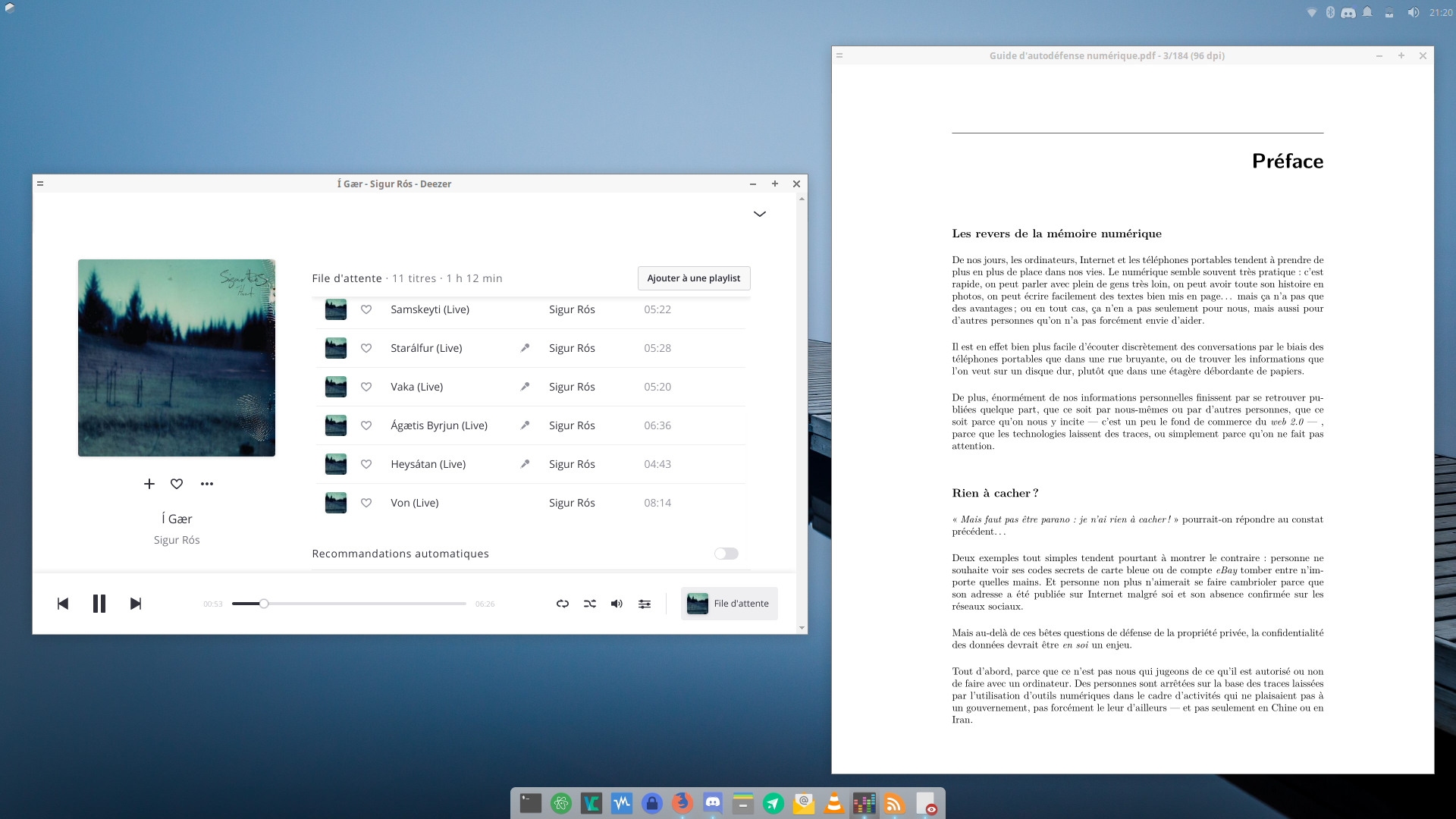1456x819 pixels.
Task: Like Von (Live) with its heart
Action: coord(366,503)
